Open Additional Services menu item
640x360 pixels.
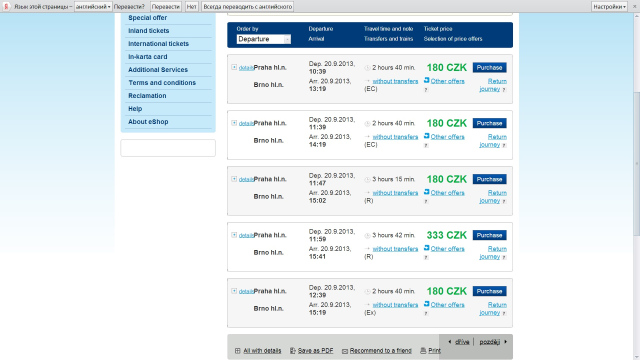pos(158,70)
